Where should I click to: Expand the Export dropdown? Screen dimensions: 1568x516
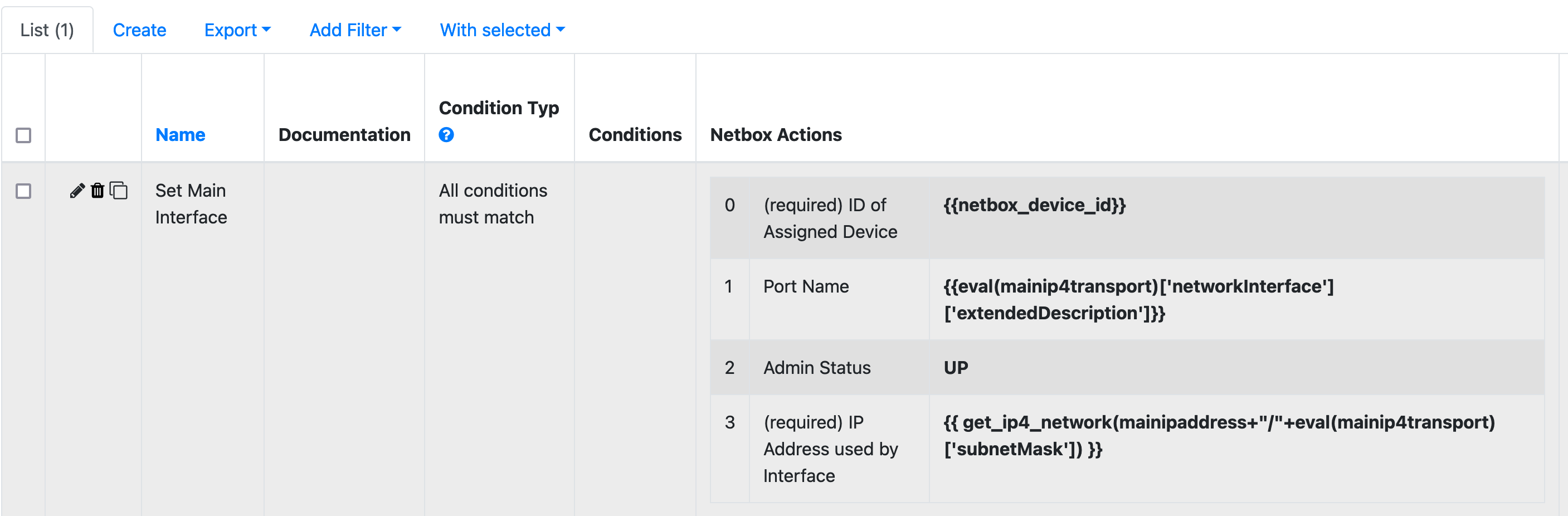pyautogui.click(x=237, y=30)
